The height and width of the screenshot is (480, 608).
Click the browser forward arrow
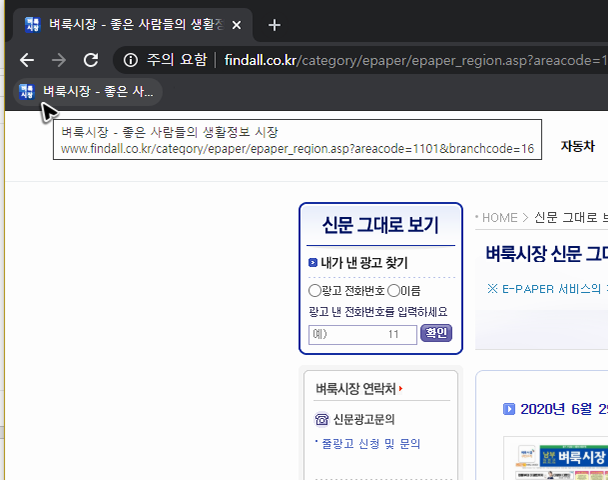click(x=59, y=60)
